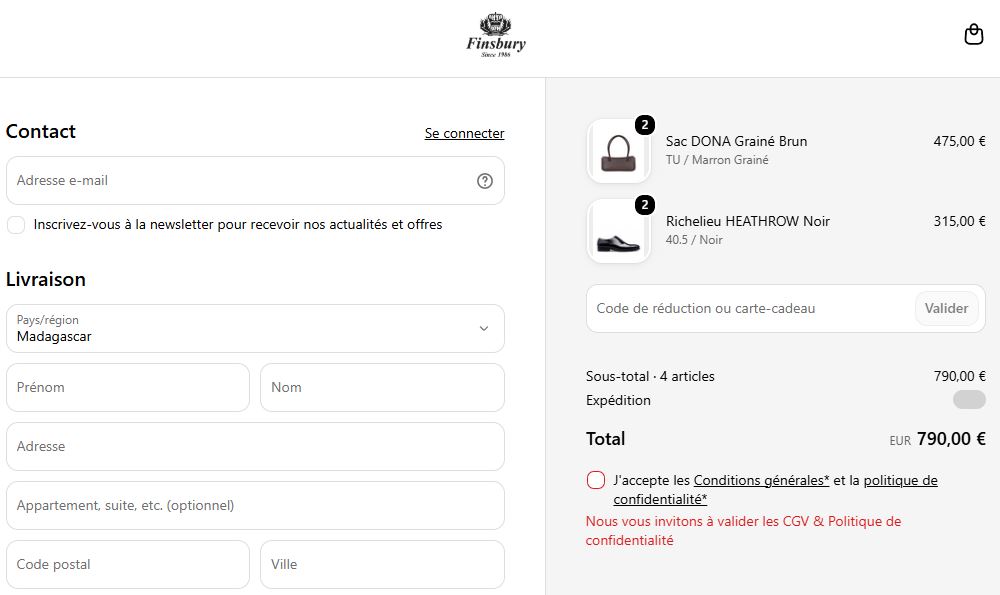Click the Richelieu HEATHROW shoe thumbnail
Viewport: 1000px width, 595px height.
tap(618, 231)
